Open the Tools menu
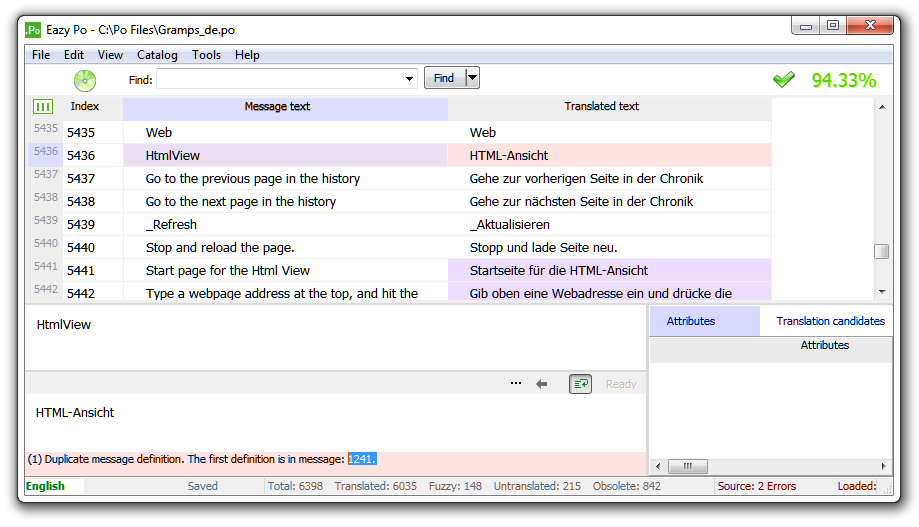The height and width of the screenshot is (527, 919). pyautogui.click(x=206, y=55)
